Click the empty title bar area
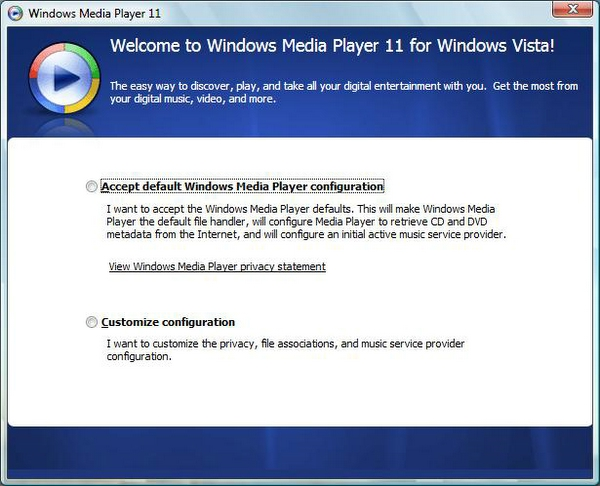The height and width of the screenshot is (486, 600). (x=350, y=13)
